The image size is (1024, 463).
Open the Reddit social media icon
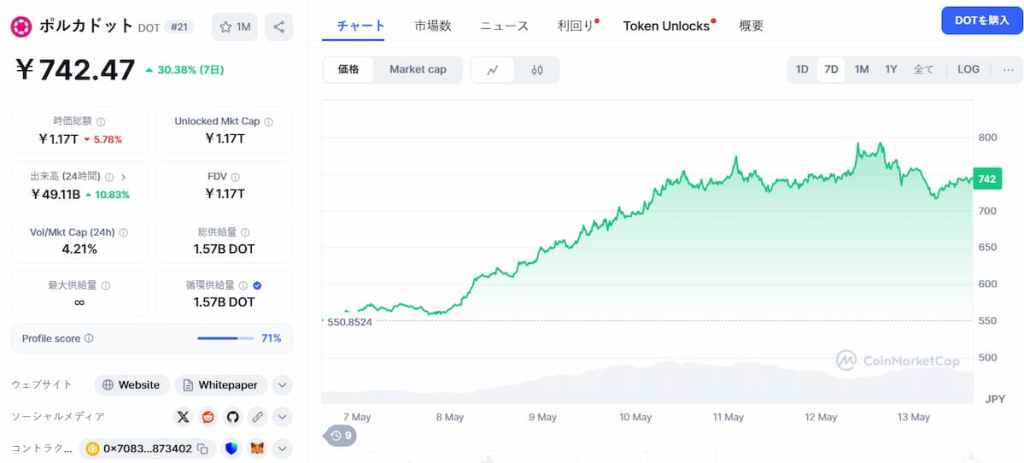208,417
